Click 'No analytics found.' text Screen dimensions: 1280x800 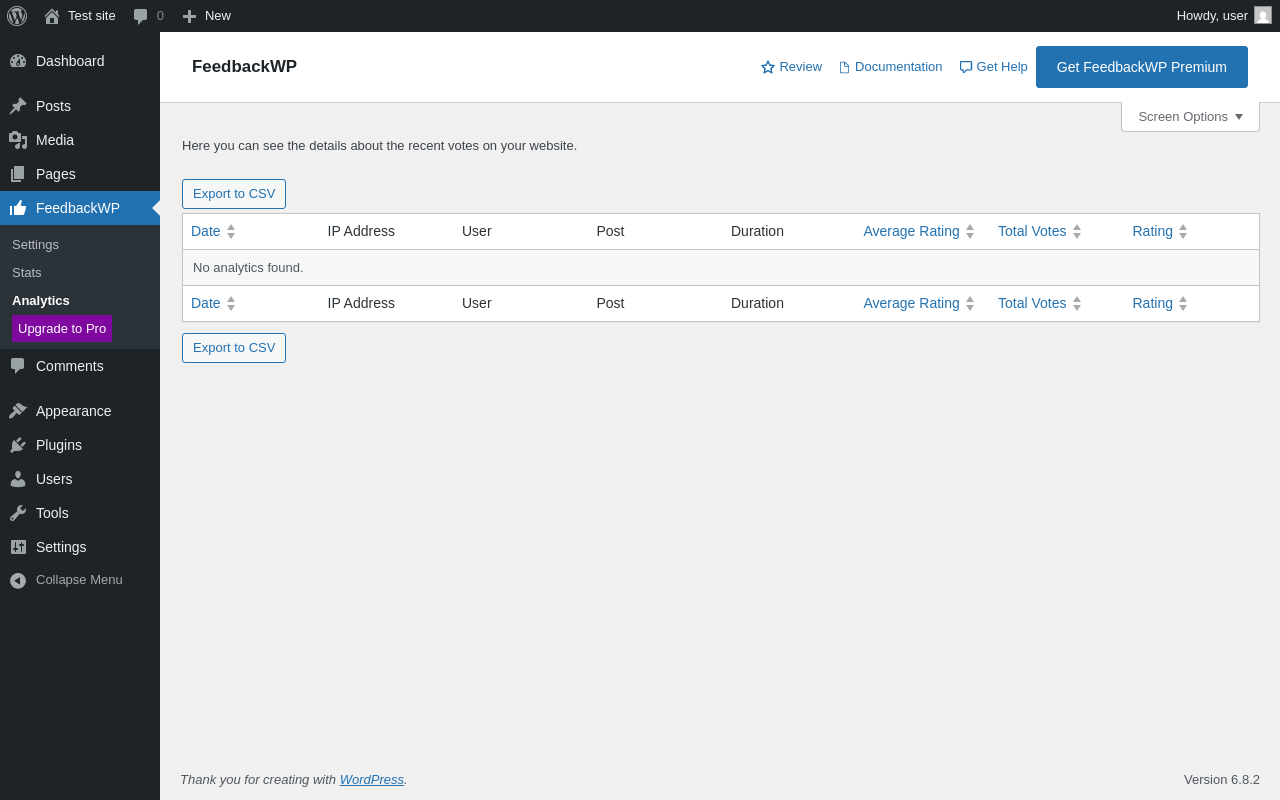tap(248, 268)
